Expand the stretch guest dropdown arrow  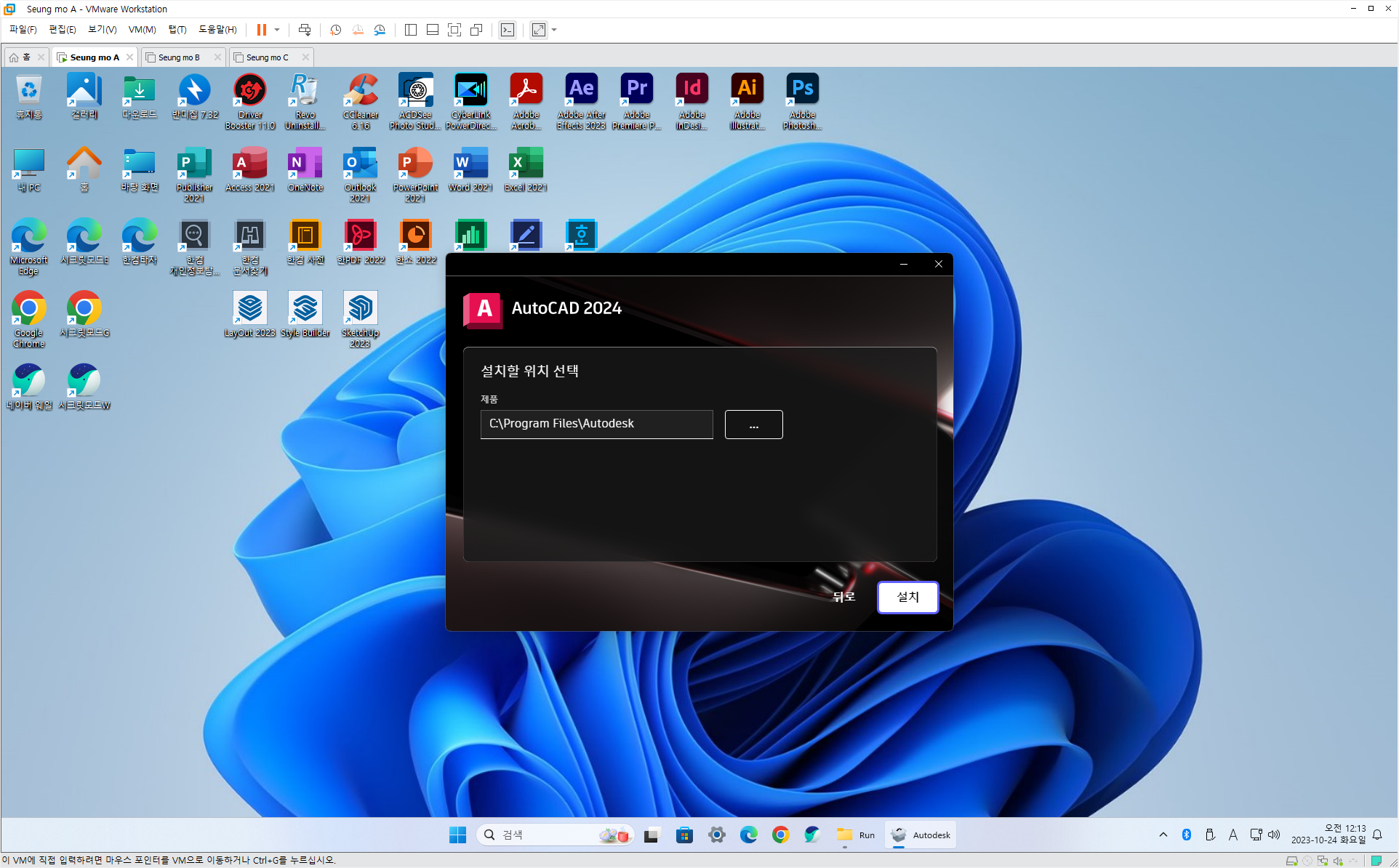(554, 30)
